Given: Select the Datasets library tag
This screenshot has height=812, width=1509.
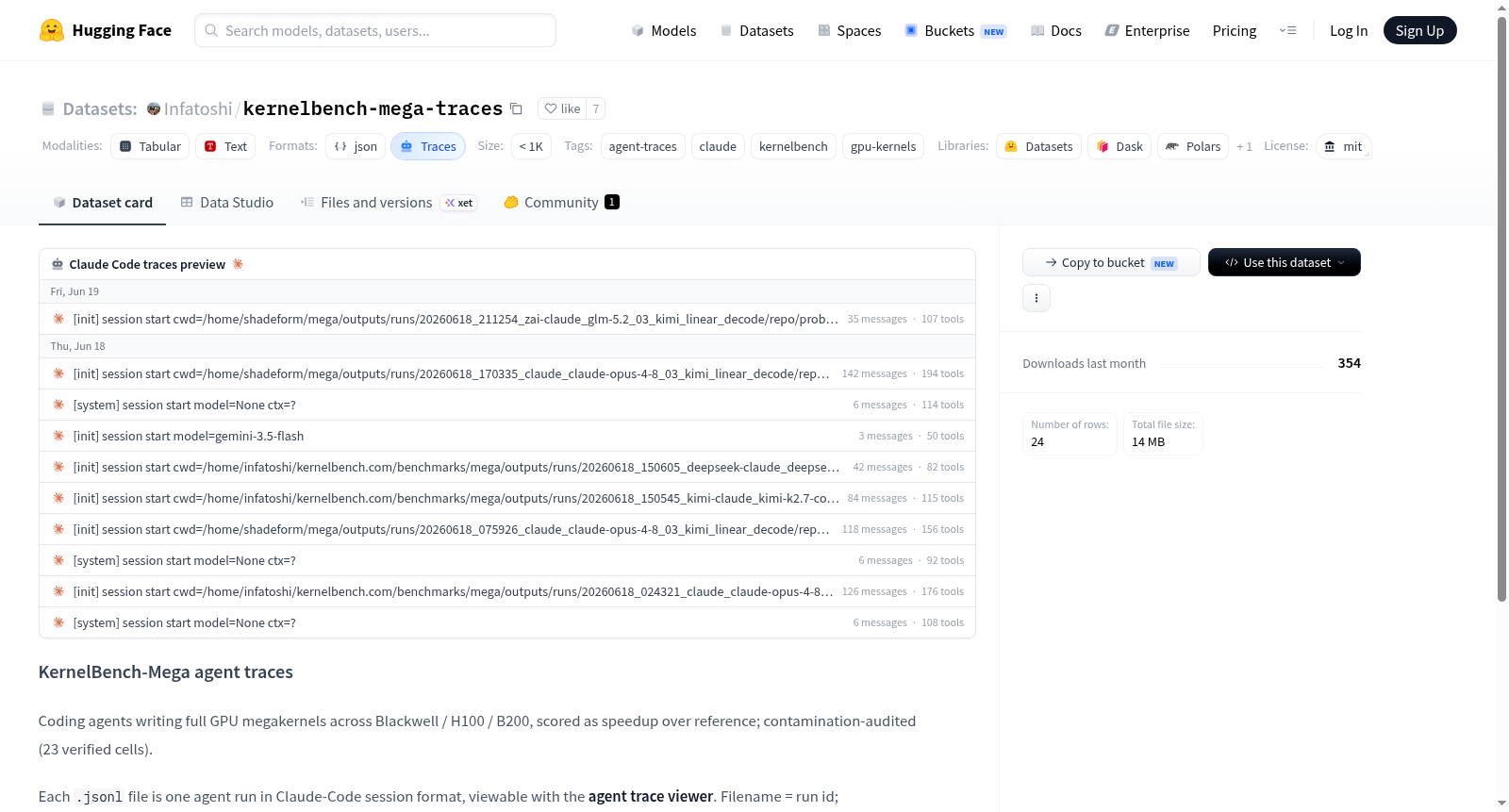Looking at the screenshot, I should click(x=1038, y=146).
